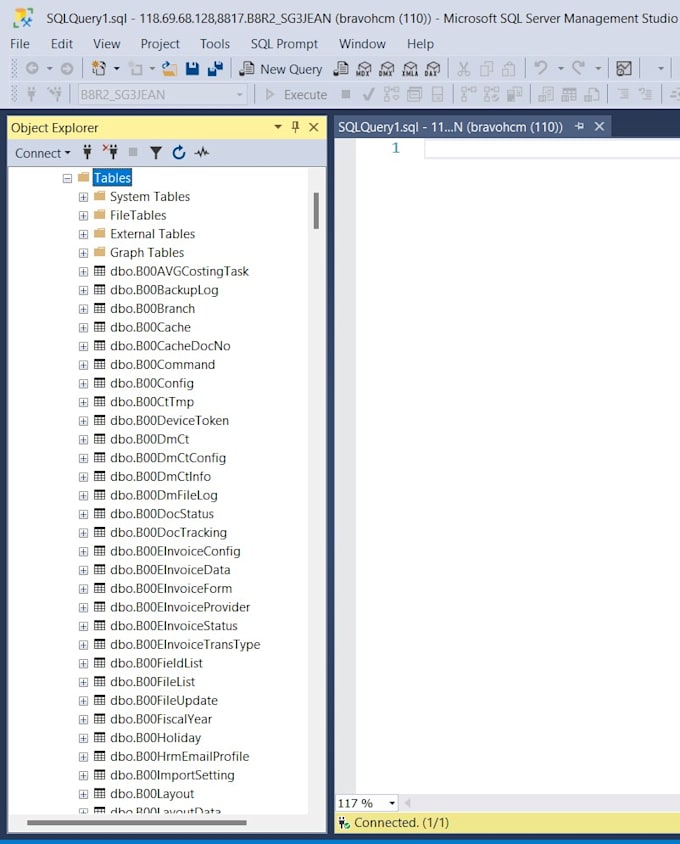Viewport: 680px width, 844px height.
Task: Click the Undo icon
Action: (541, 68)
